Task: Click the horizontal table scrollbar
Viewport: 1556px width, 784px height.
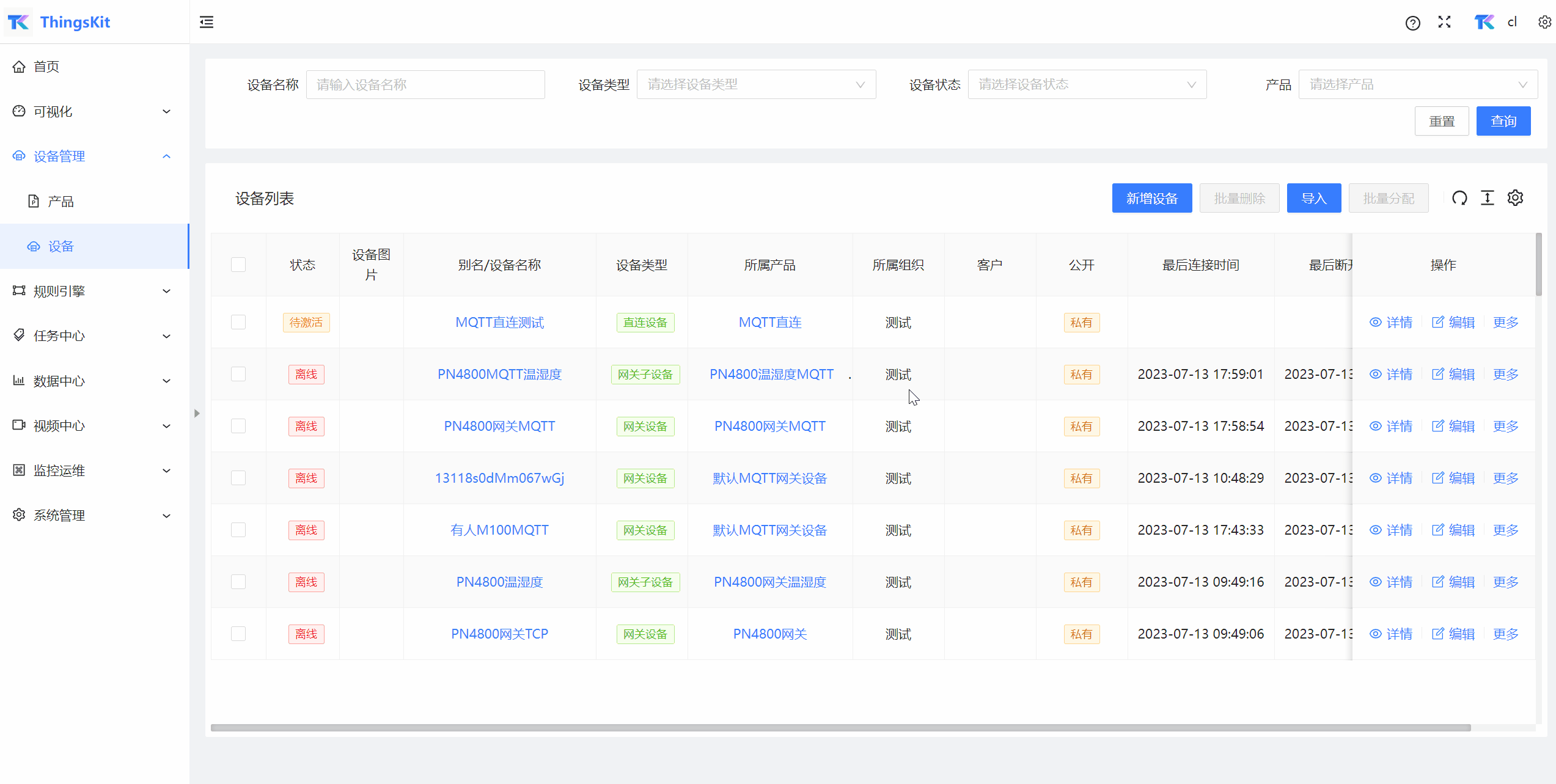Action: coord(840,728)
